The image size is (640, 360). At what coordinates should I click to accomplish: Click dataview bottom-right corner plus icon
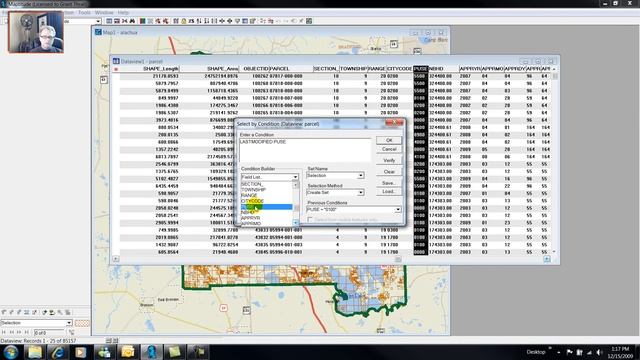pyautogui.click(x=547, y=259)
